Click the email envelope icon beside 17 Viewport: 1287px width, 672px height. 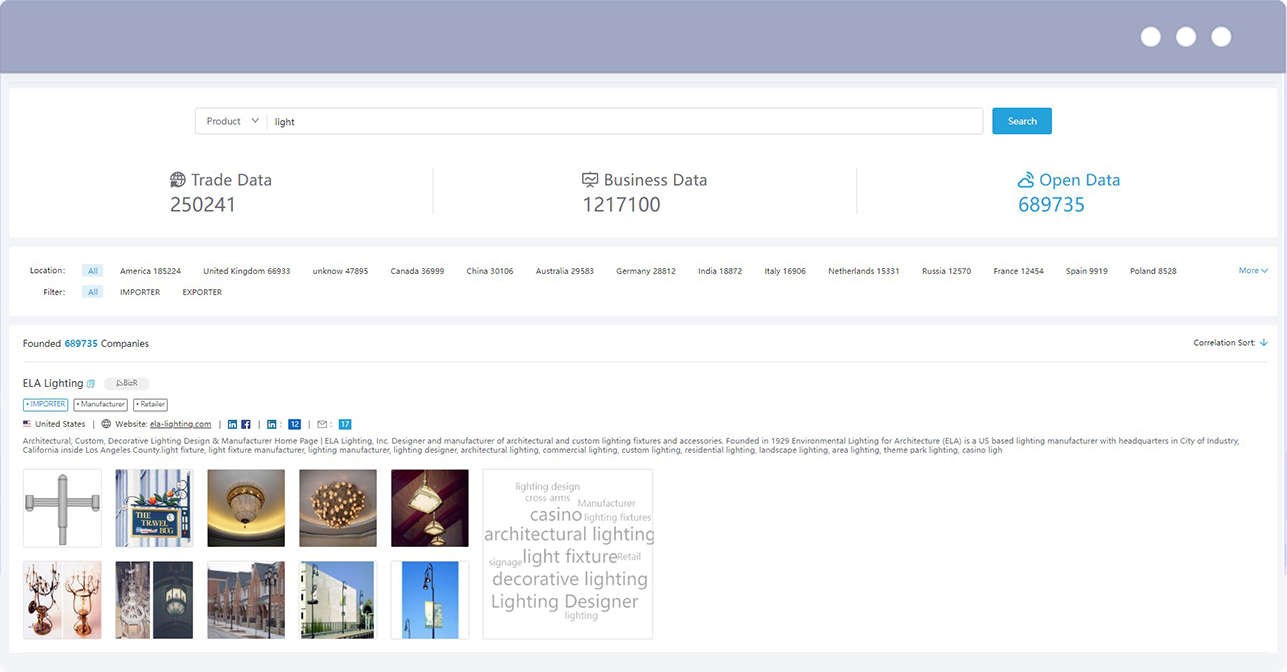pos(323,424)
